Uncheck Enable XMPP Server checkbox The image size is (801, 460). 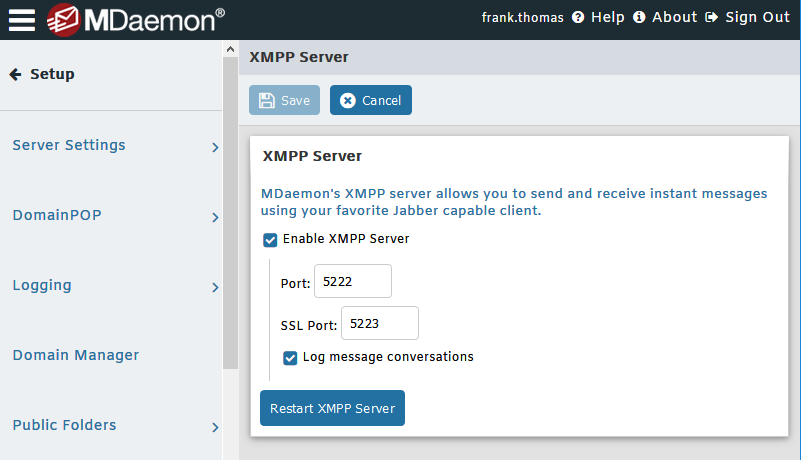270,240
